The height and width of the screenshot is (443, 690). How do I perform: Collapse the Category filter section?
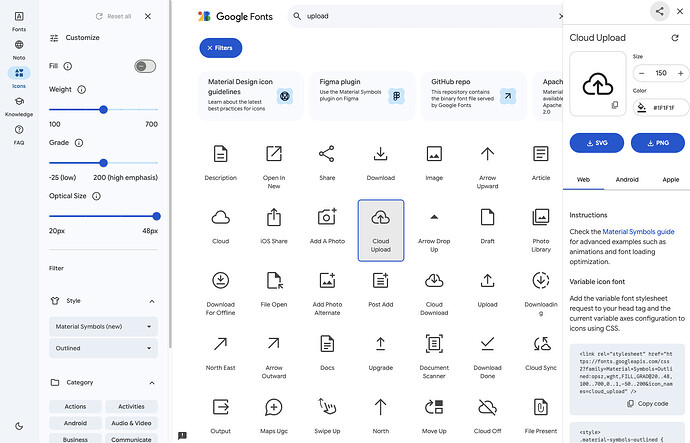(152, 383)
